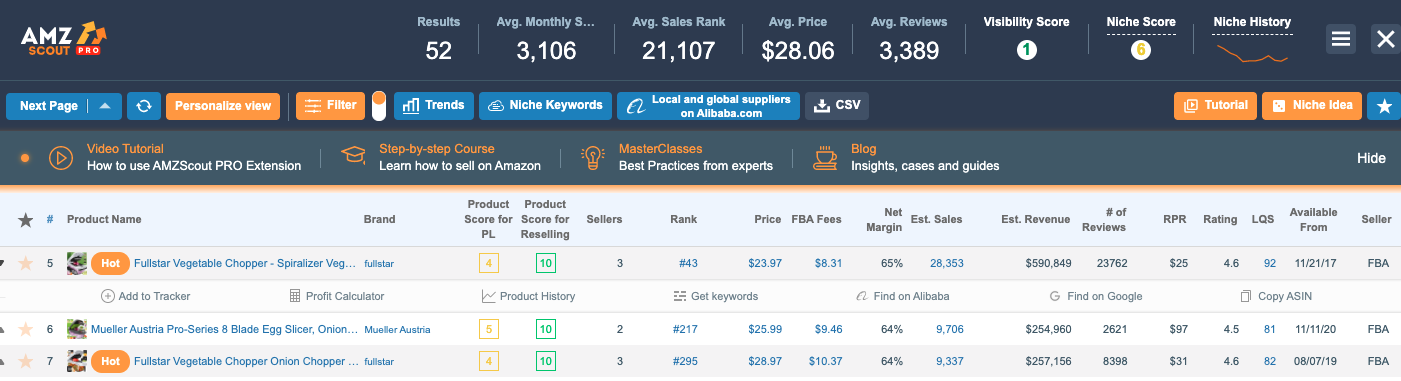Hide the tutorial banner

click(x=1371, y=158)
